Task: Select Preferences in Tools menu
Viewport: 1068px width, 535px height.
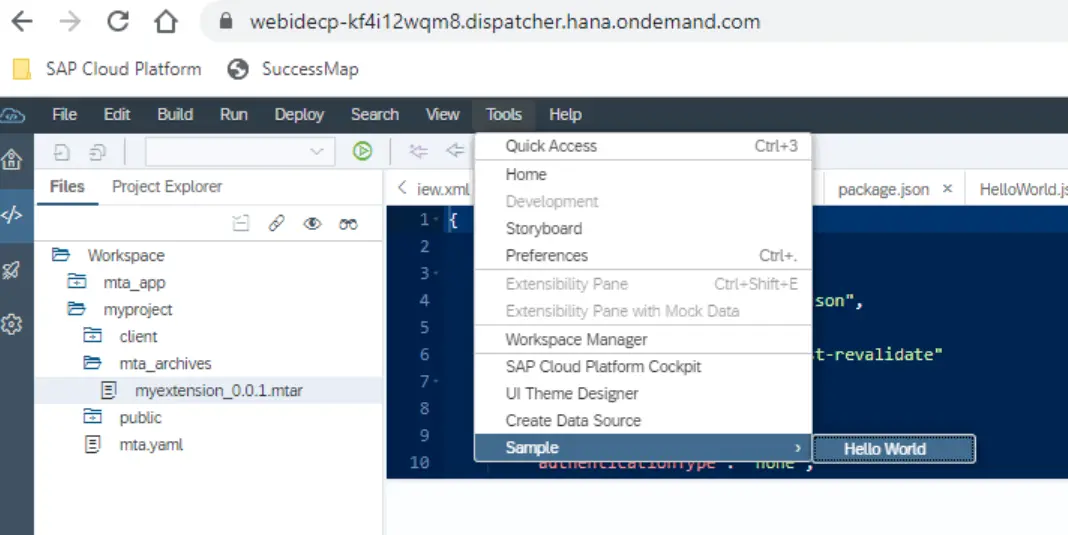Action: pos(643,256)
